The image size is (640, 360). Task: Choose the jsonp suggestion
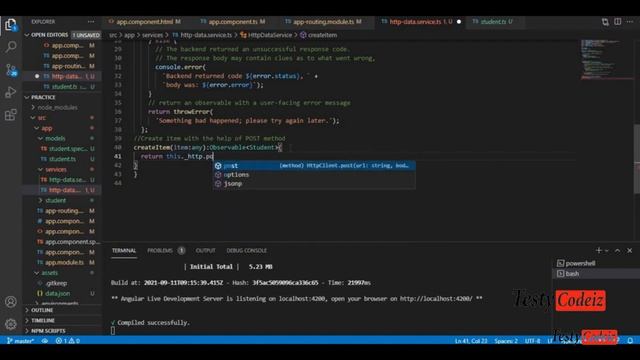pos(314,183)
